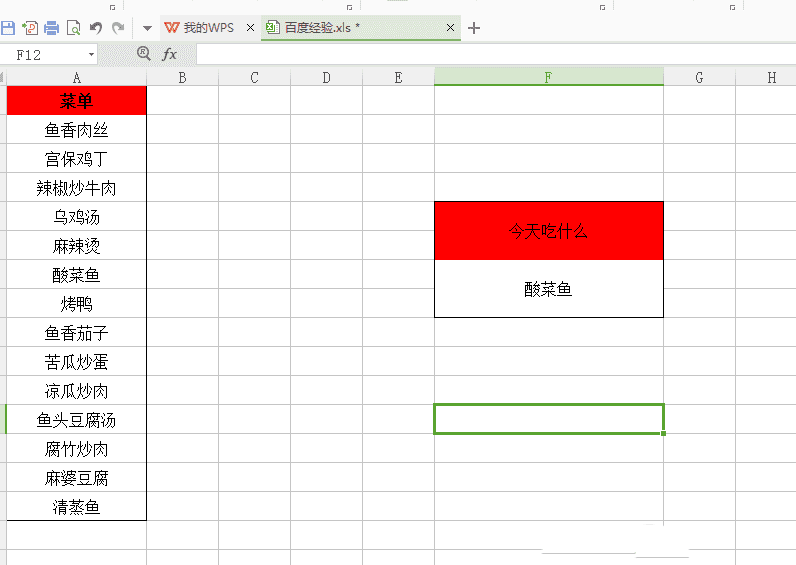Image resolution: width=796 pixels, height=565 pixels.
Task: Select the 乌鸡汤 cell
Action: 76,217
